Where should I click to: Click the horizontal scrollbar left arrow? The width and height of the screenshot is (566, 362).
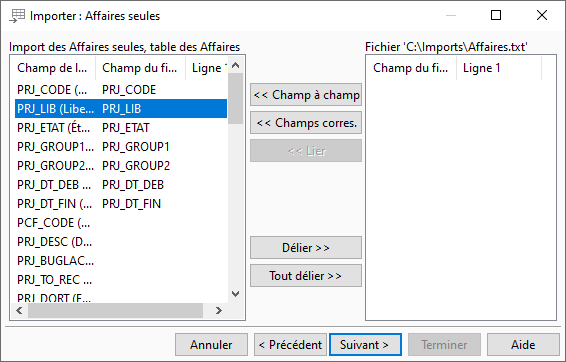19,310
